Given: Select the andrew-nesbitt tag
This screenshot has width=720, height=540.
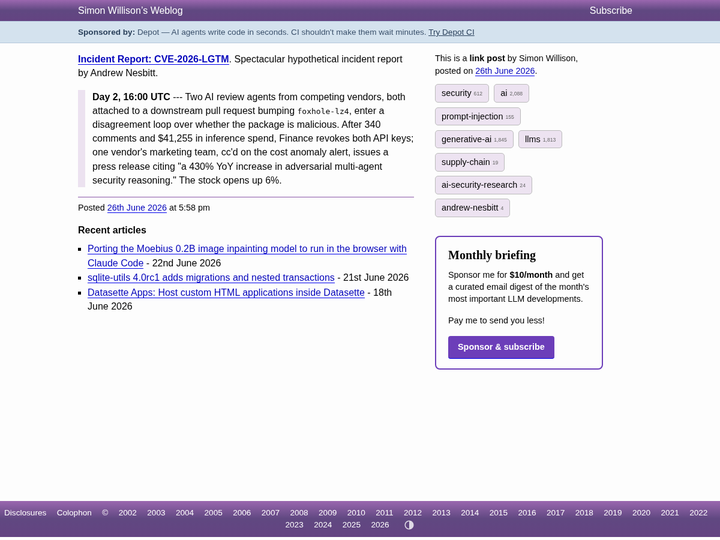Looking at the screenshot, I should [472, 208].
